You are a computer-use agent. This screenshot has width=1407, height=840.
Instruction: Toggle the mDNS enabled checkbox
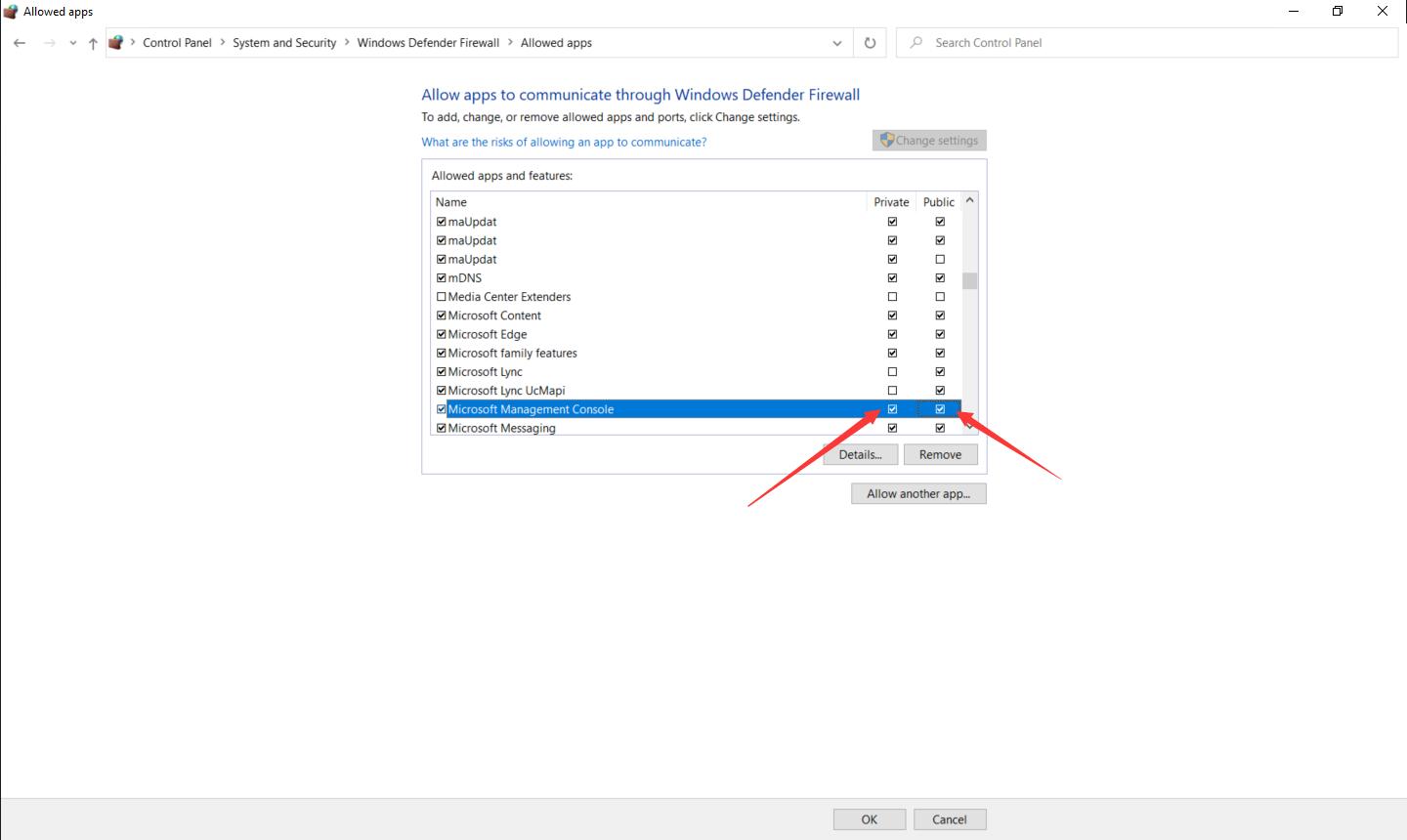coord(442,277)
